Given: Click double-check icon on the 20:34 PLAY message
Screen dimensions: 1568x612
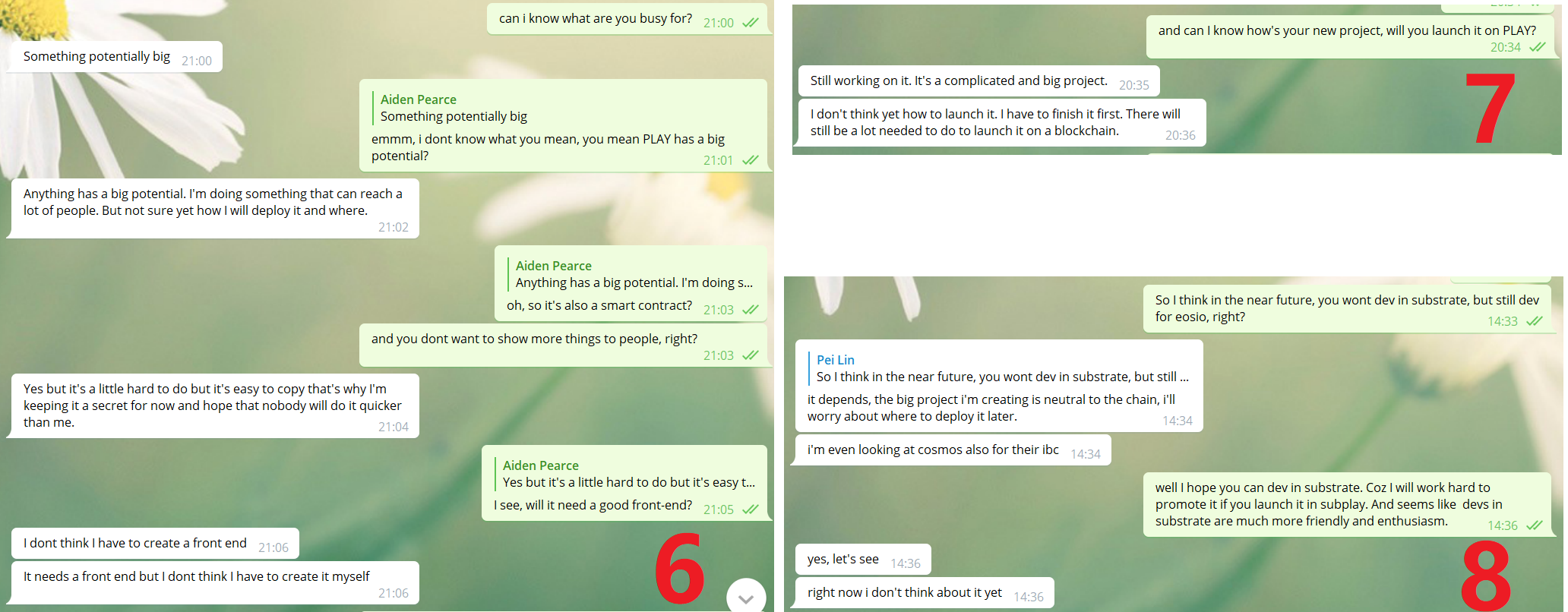Looking at the screenshot, I should tap(1538, 47).
